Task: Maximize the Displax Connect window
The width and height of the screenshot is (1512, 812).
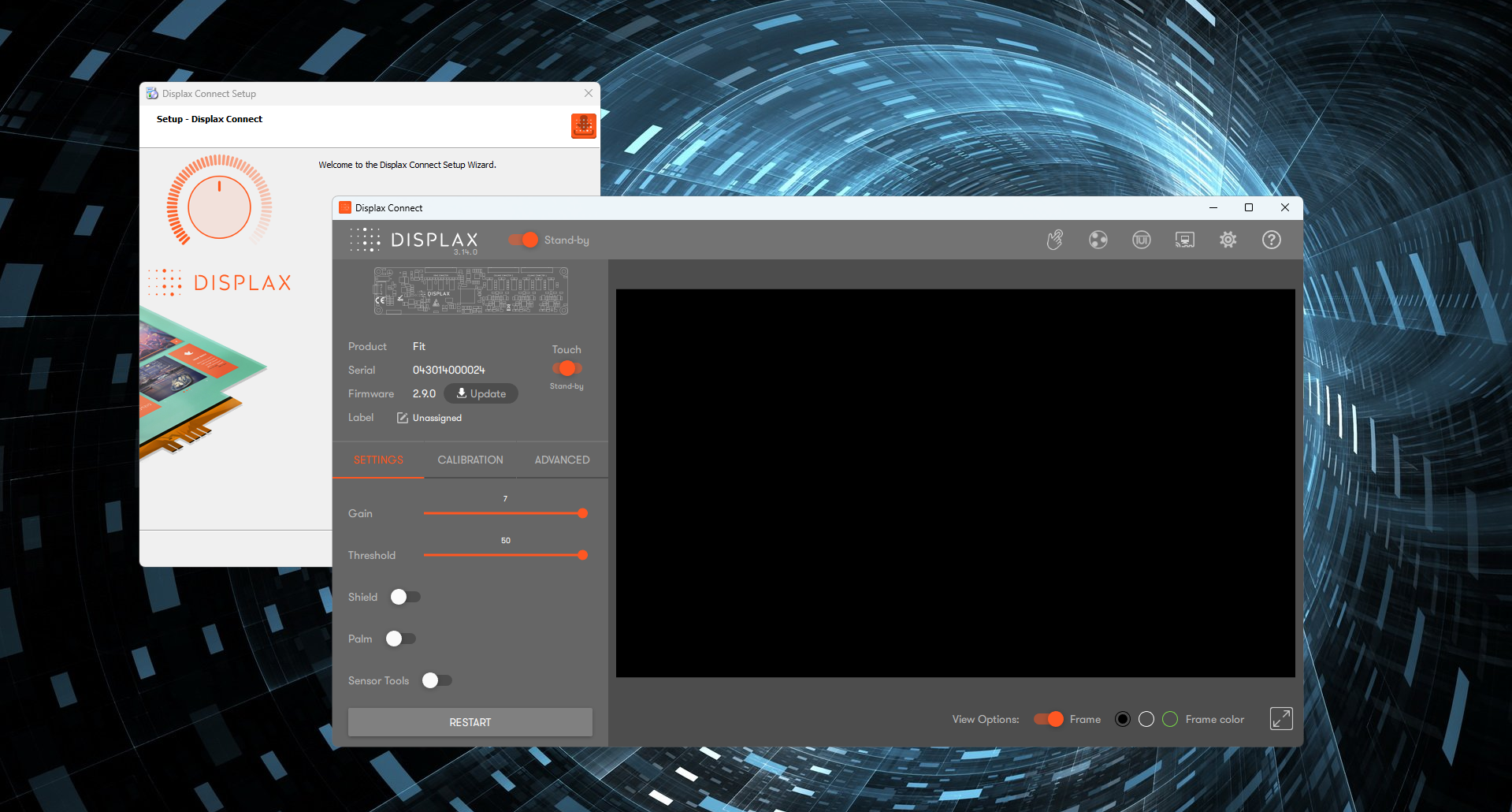Action: point(1249,207)
